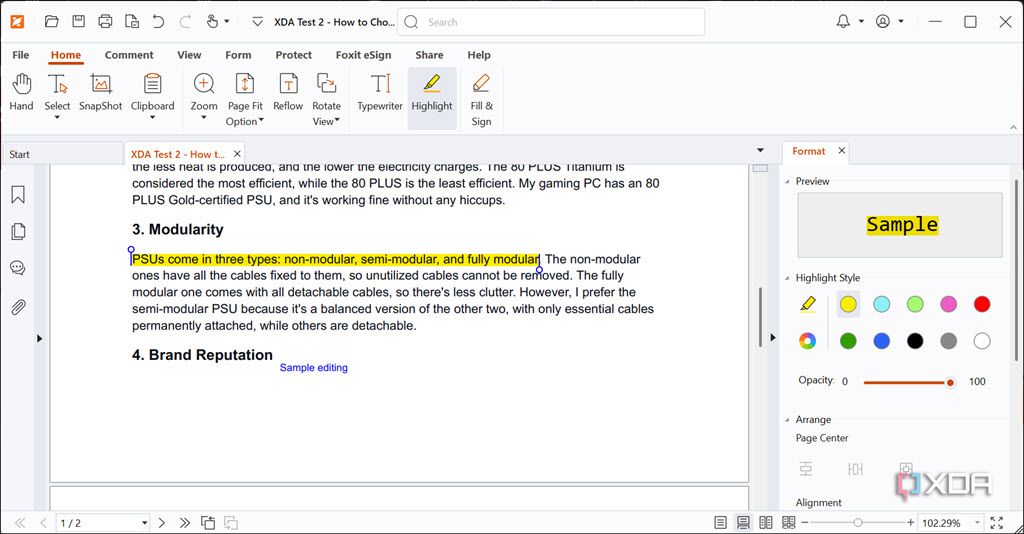Toggle the Highlight tool
The width and height of the screenshot is (1024, 534).
tap(432, 97)
